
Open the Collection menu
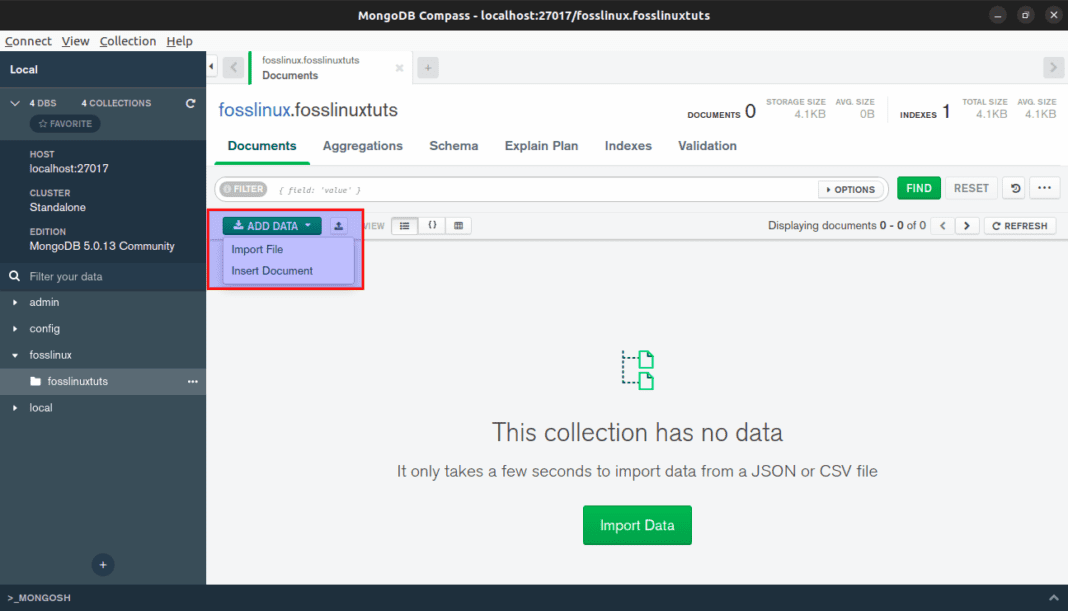128,41
